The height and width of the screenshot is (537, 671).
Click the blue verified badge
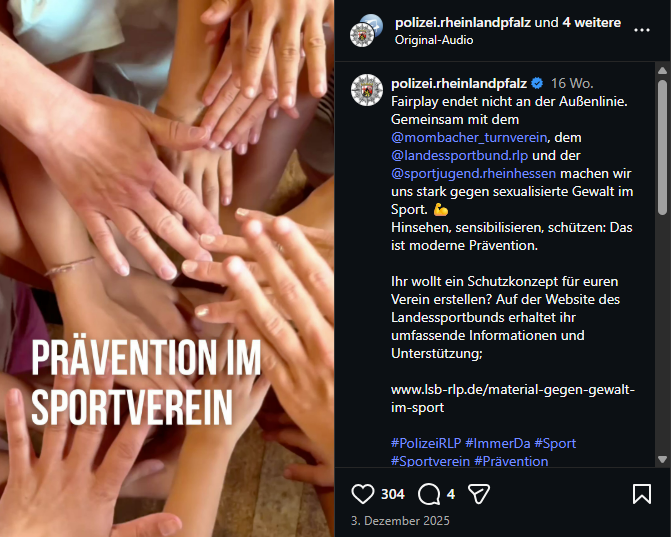pyautogui.click(x=537, y=83)
